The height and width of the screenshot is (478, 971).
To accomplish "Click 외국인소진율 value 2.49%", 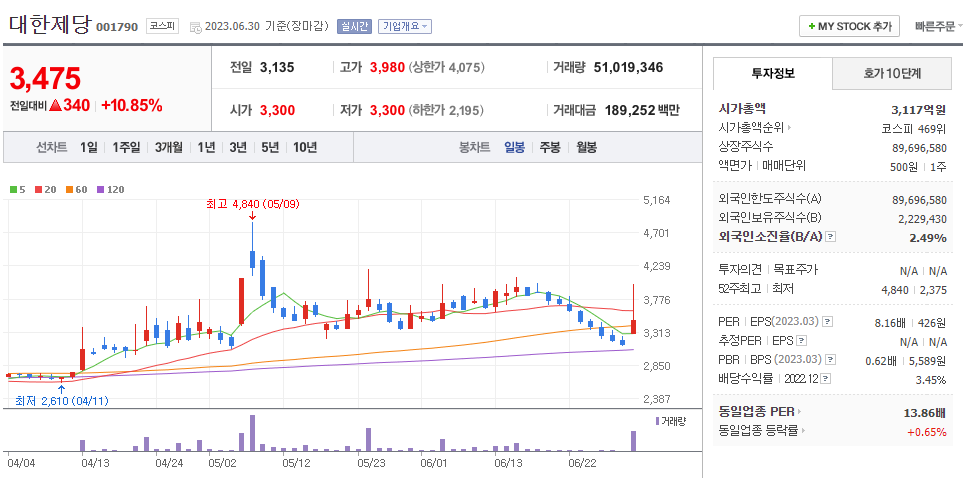I will click(x=928, y=238).
